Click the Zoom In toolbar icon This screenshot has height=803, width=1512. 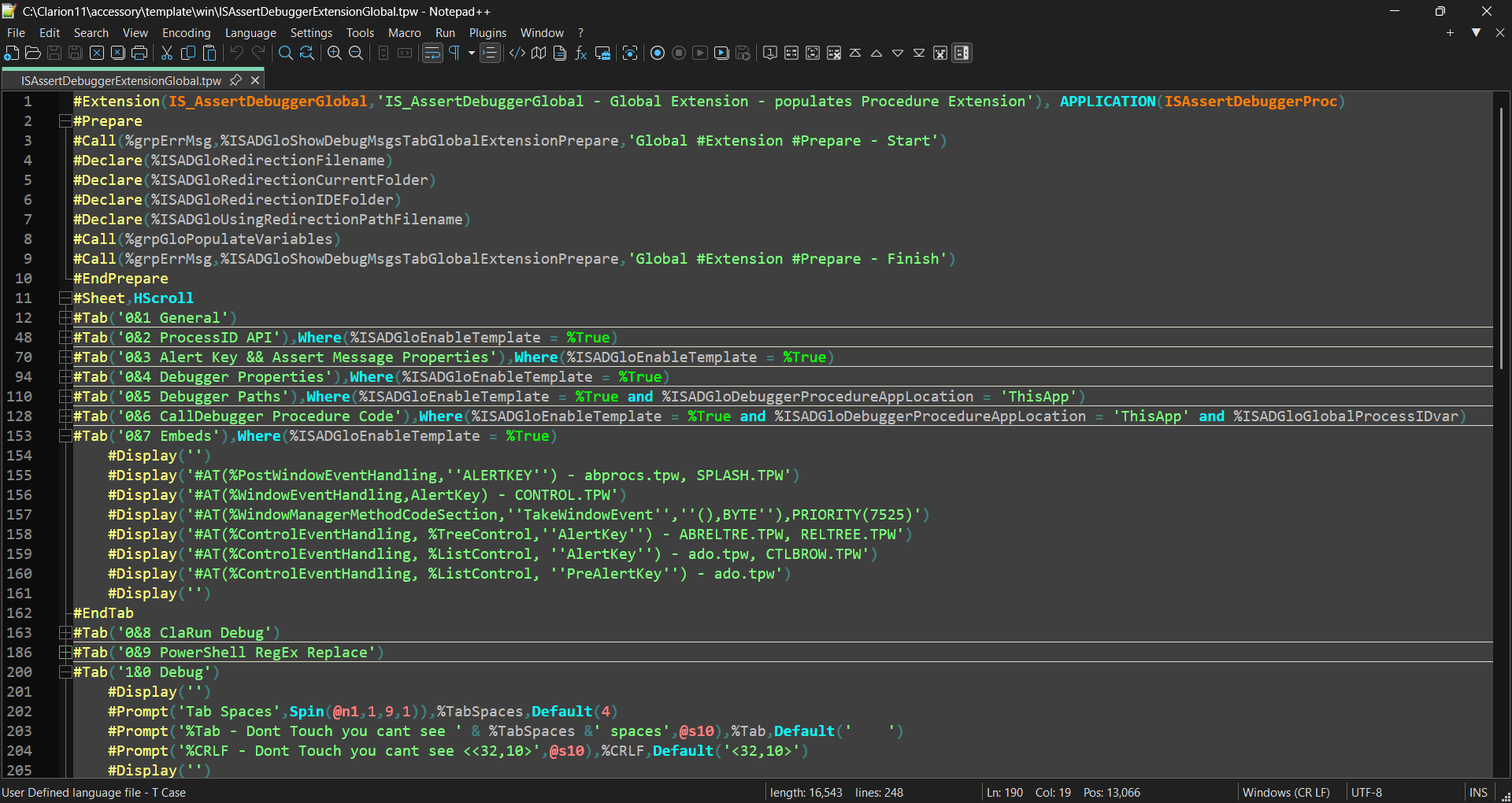(335, 53)
